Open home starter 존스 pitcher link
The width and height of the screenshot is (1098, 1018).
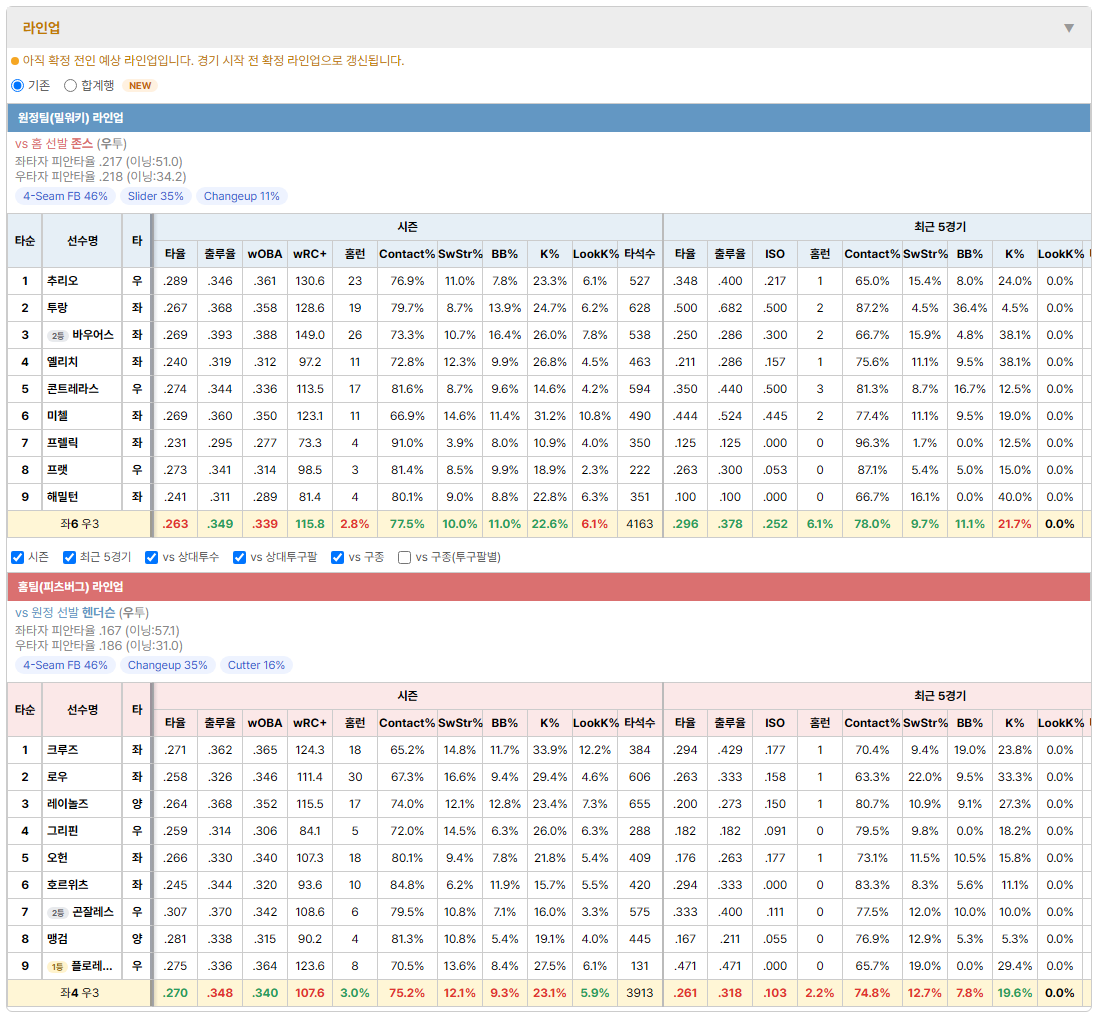click(x=82, y=144)
